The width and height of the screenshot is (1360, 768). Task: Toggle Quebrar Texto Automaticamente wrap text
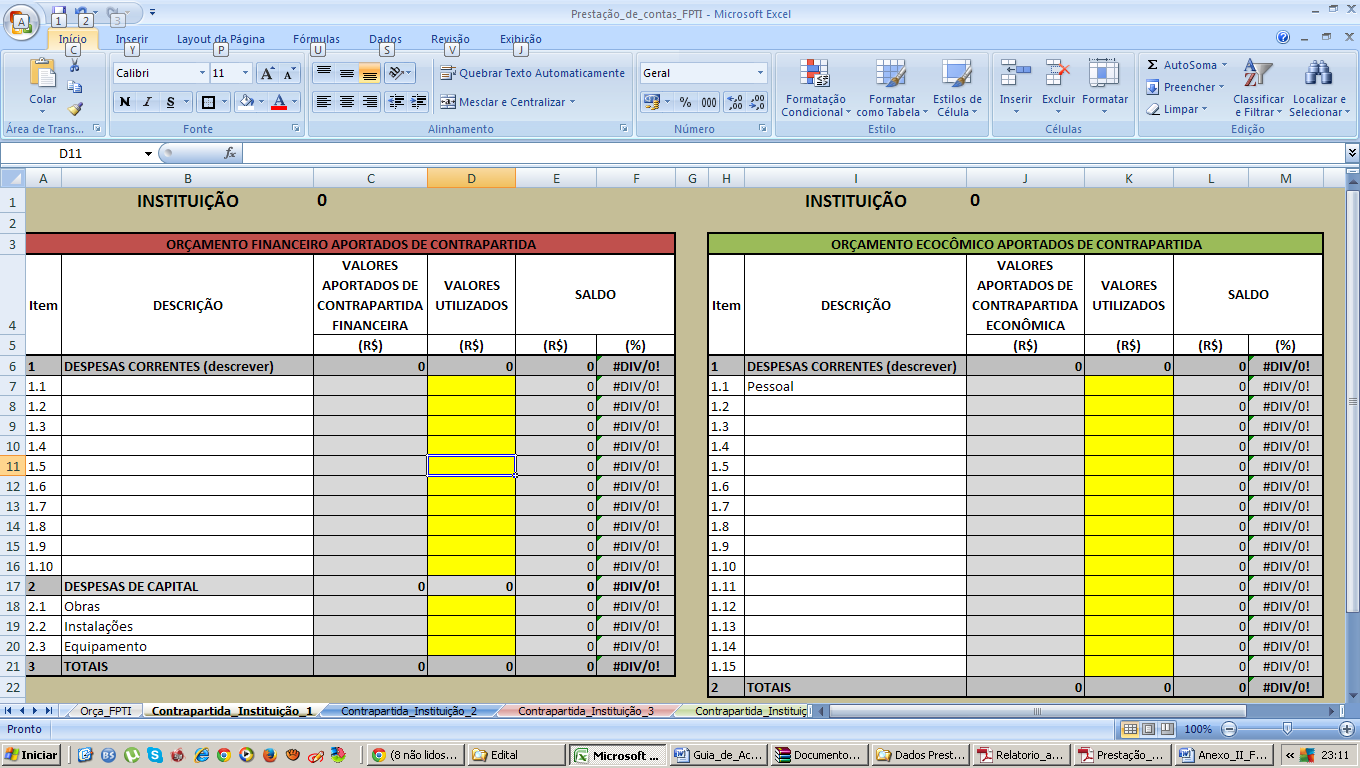[533, 73]
